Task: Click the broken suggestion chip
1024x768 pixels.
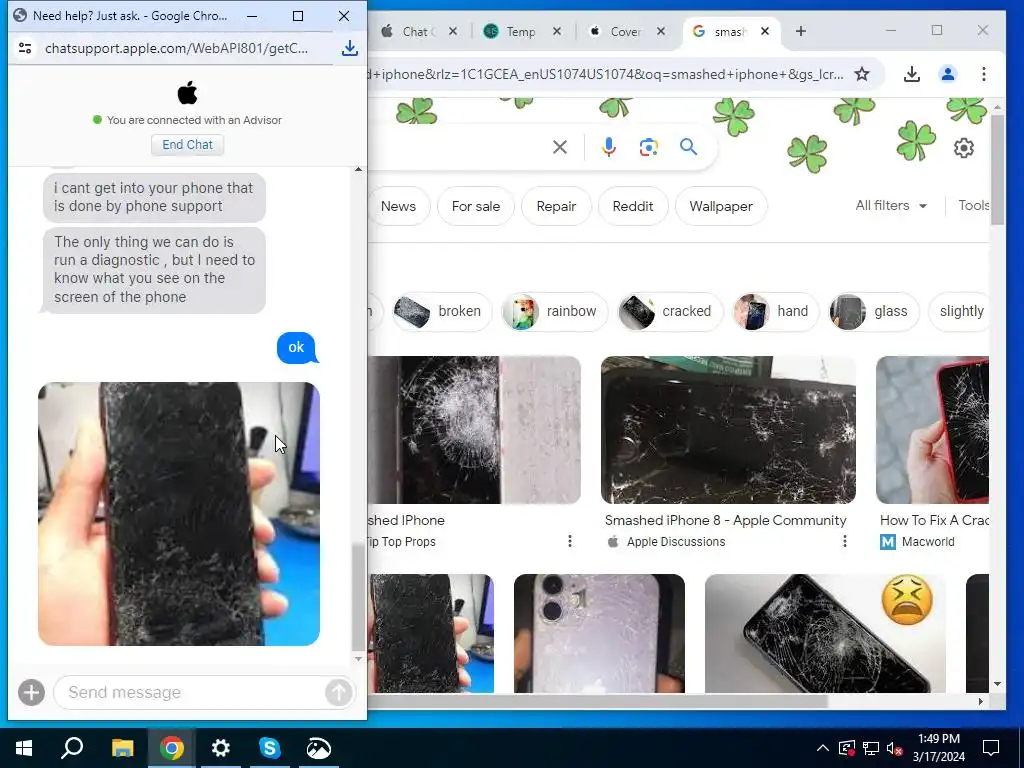Action: click(x=441, y=312)
